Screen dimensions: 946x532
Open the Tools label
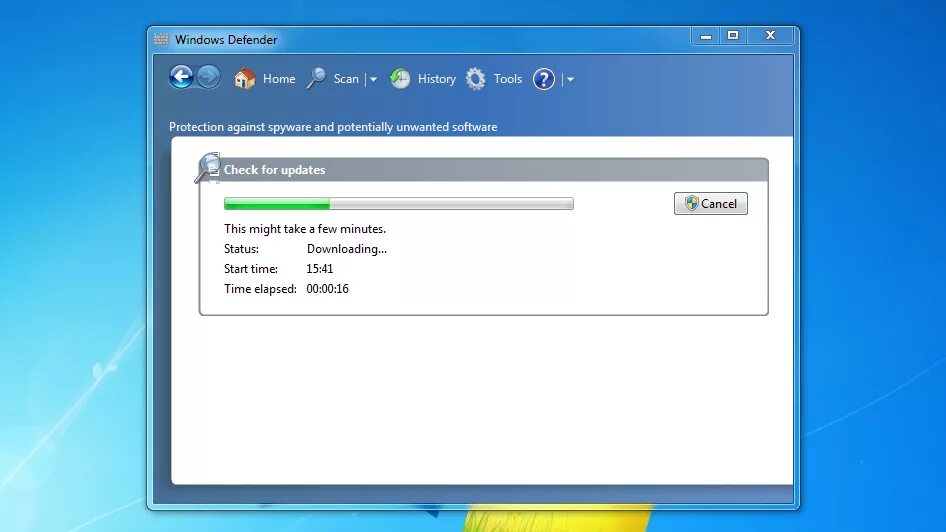click(507, 79)
